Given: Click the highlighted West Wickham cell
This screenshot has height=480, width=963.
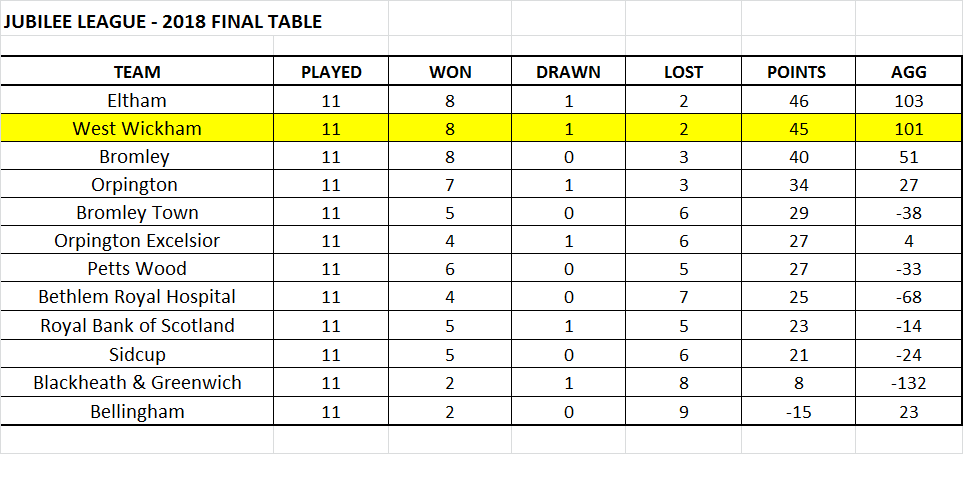Looking at the screenshot, I should (137, 128).
